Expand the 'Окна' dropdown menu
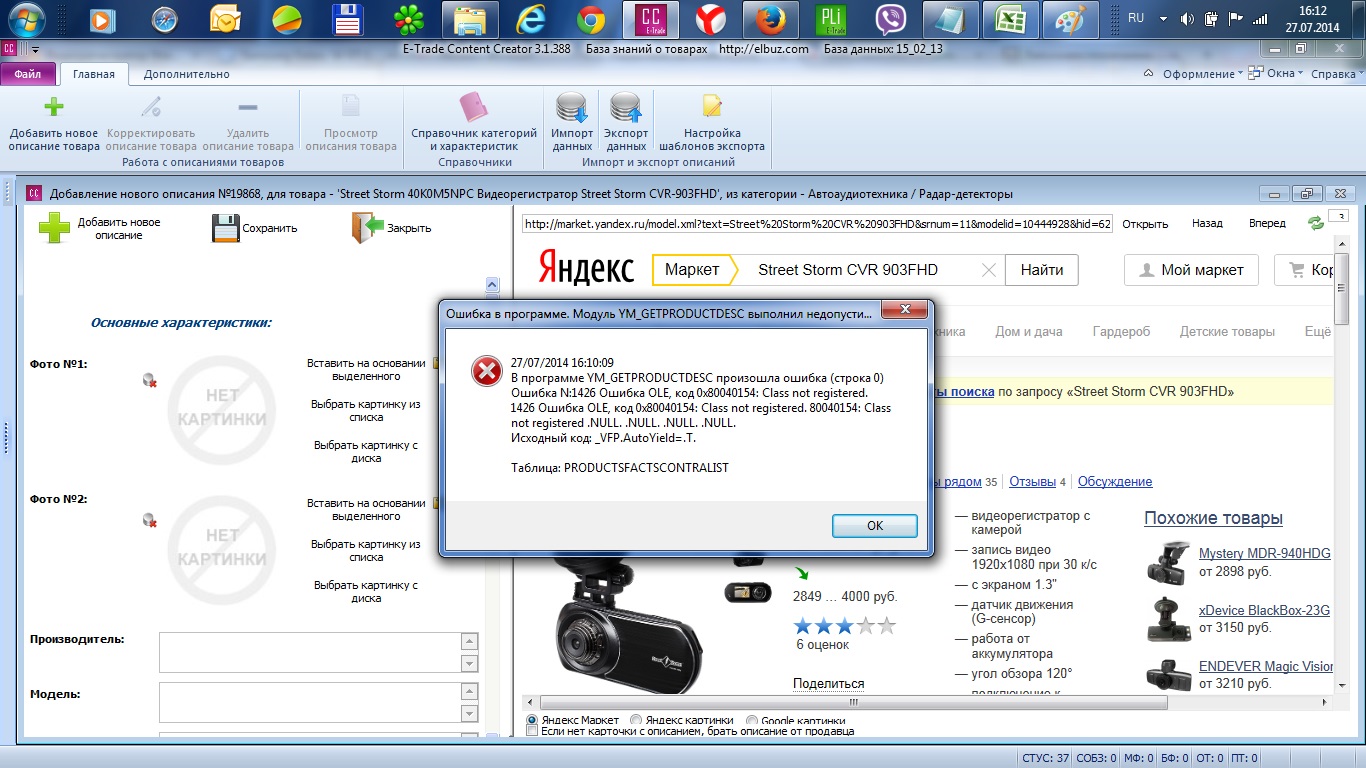The width and height of the screenshot is (1366, 768). [1274, 74]
